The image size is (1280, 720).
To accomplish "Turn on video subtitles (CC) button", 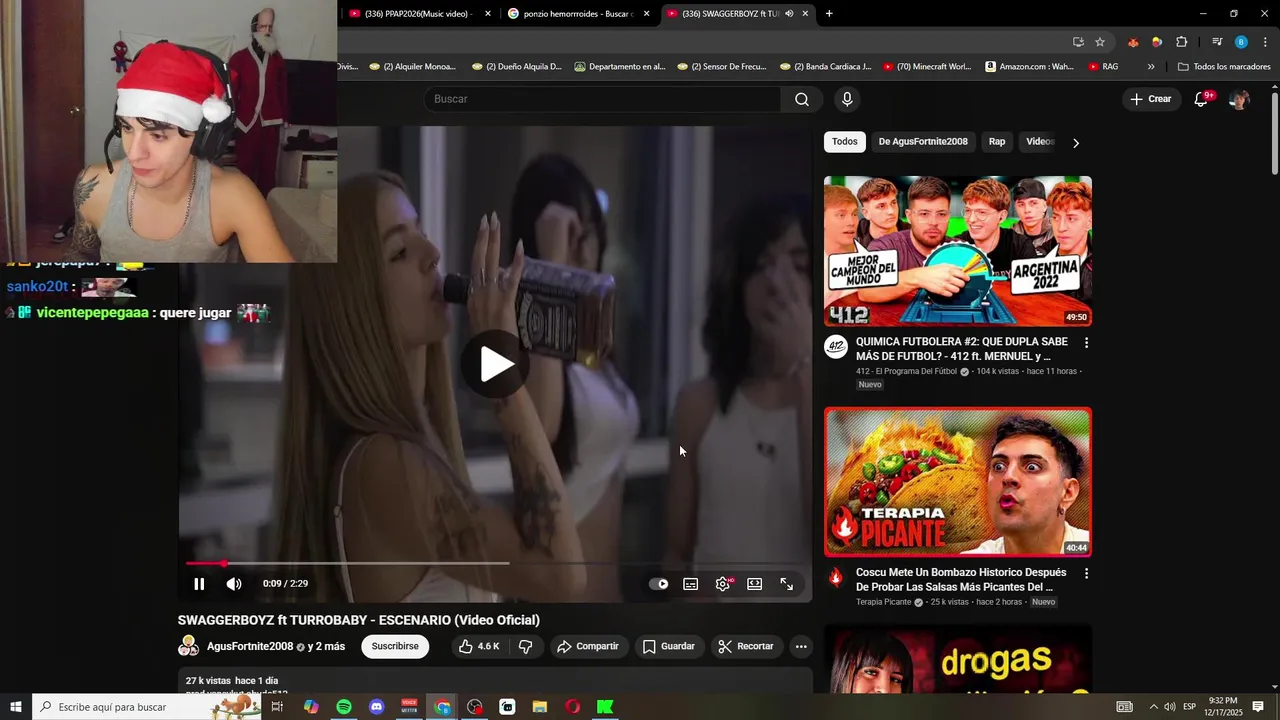I will coord(690,584).
